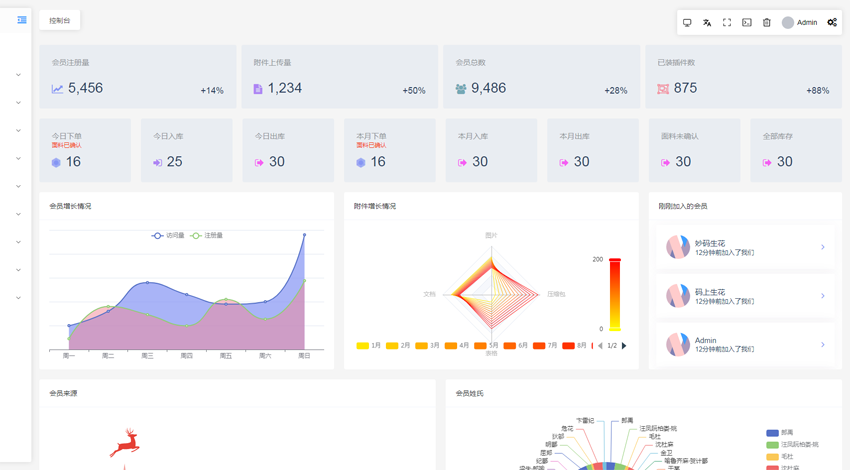Toggle the 注册量 legend series
Image resolution: width=850 pixels, height=470 pixels.
tap(207, 235)
